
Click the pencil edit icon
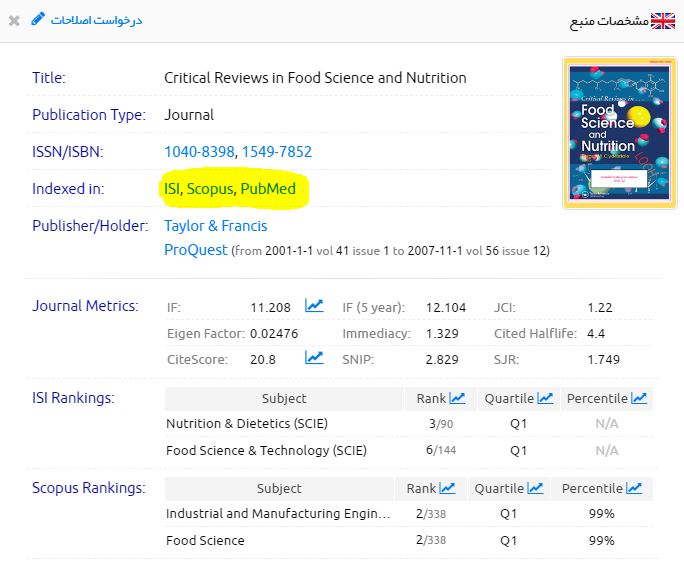tap(38, 20)
